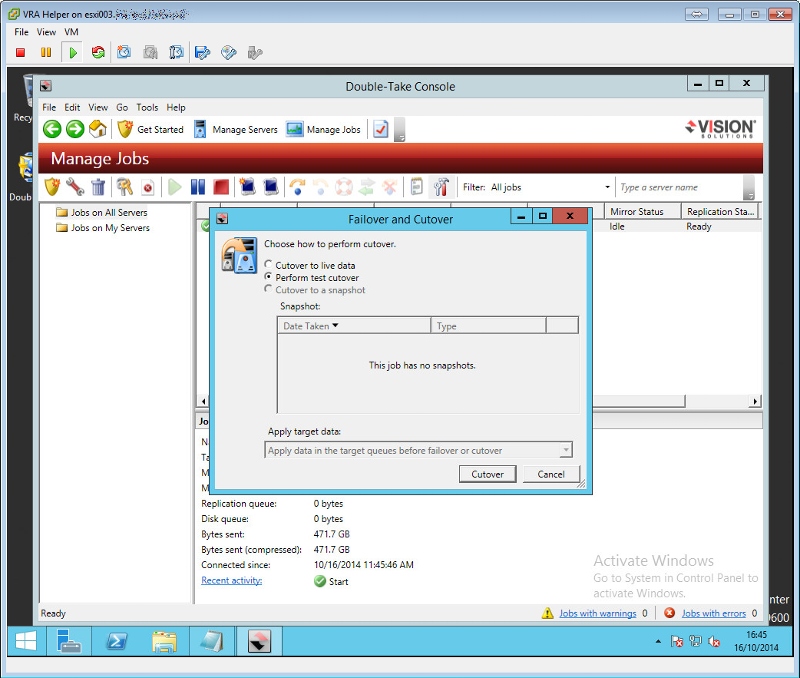Open Go menu in Double-Take Console
This screenshot has height=678, width=800.
pos(122,108)
